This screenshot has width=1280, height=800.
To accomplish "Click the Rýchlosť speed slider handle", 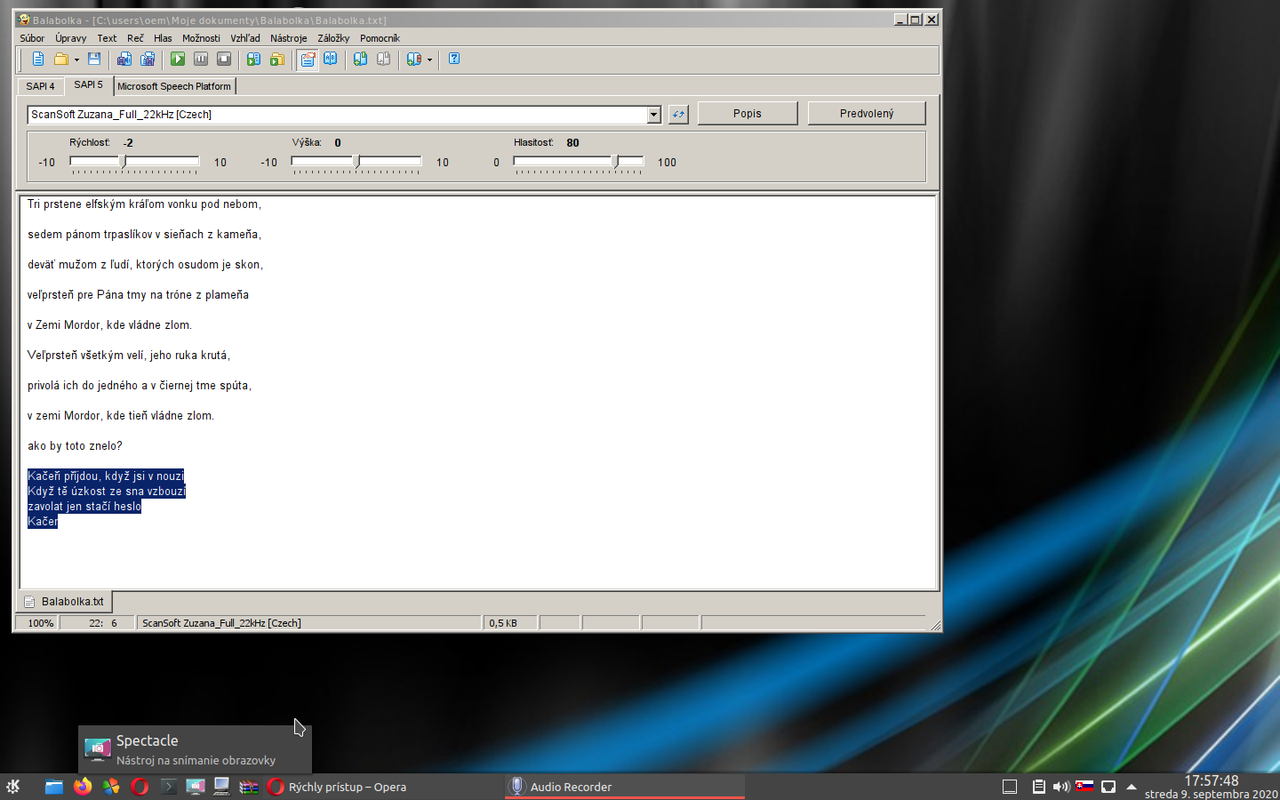I will [x=123, y=161].
